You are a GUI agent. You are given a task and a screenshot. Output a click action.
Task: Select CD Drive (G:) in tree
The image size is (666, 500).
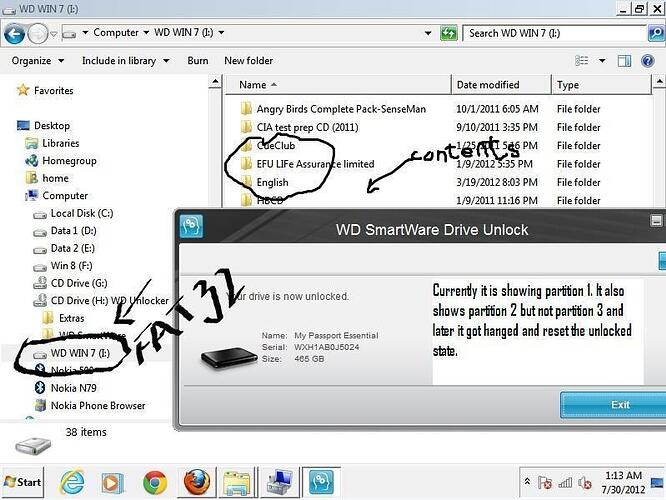click(70, 283)
